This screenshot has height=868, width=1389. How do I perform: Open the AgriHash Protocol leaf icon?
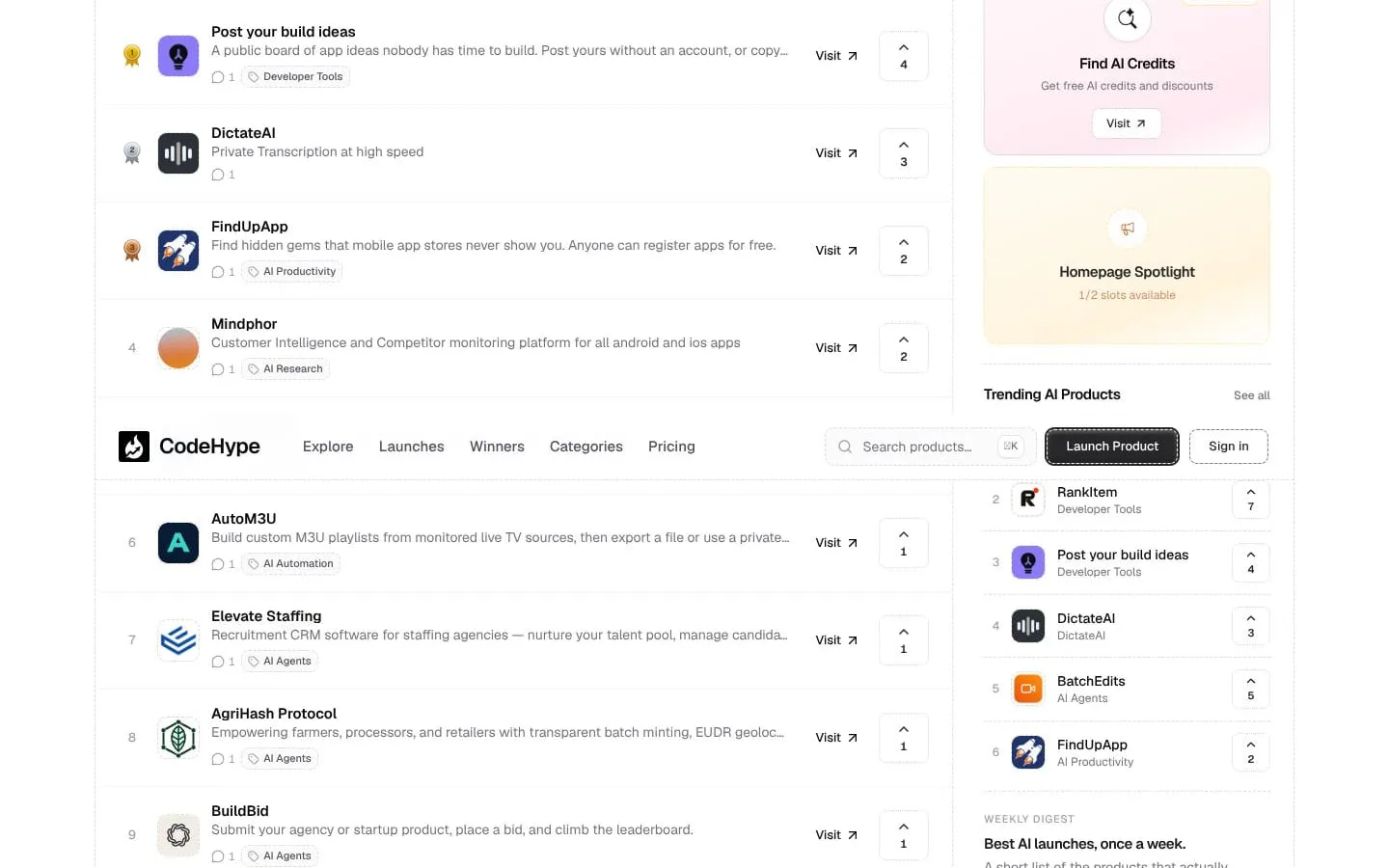click(178, 738)
